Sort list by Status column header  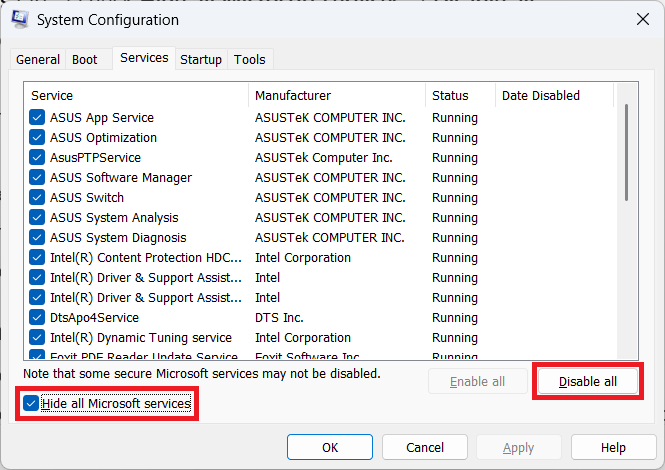click(x=459, y=96)
